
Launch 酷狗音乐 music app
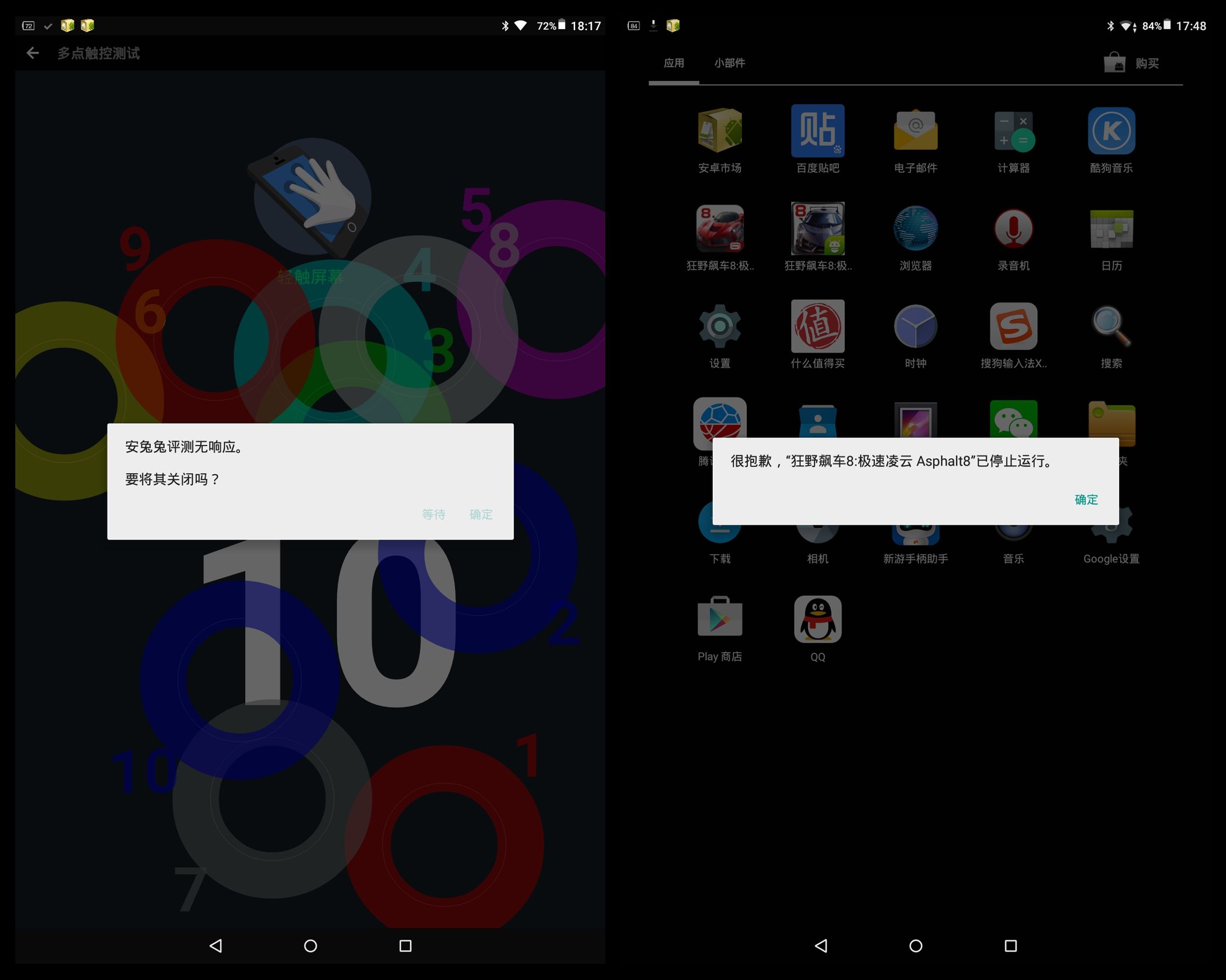coord(1111,131)
